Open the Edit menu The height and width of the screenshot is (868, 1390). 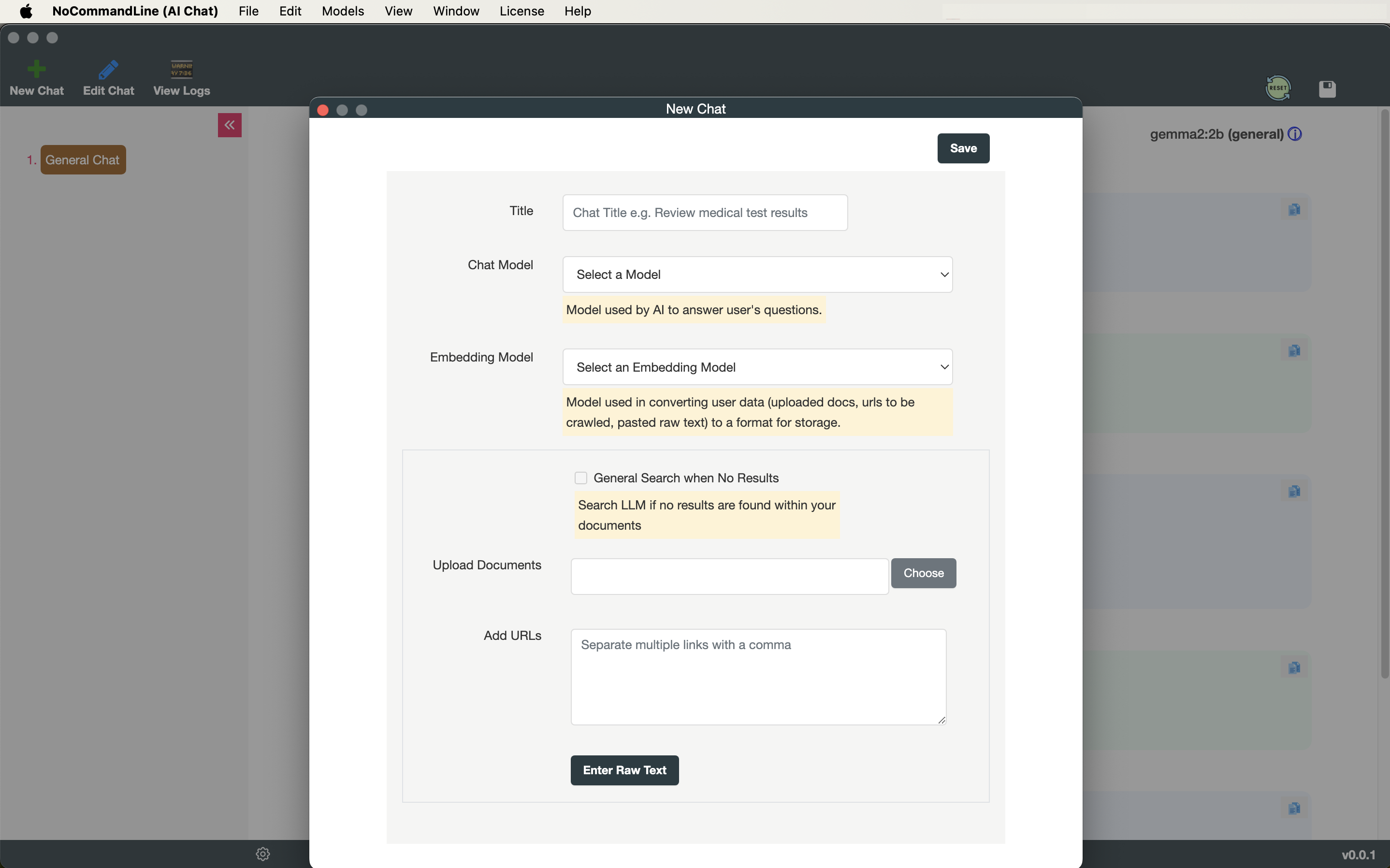point(290,11)
